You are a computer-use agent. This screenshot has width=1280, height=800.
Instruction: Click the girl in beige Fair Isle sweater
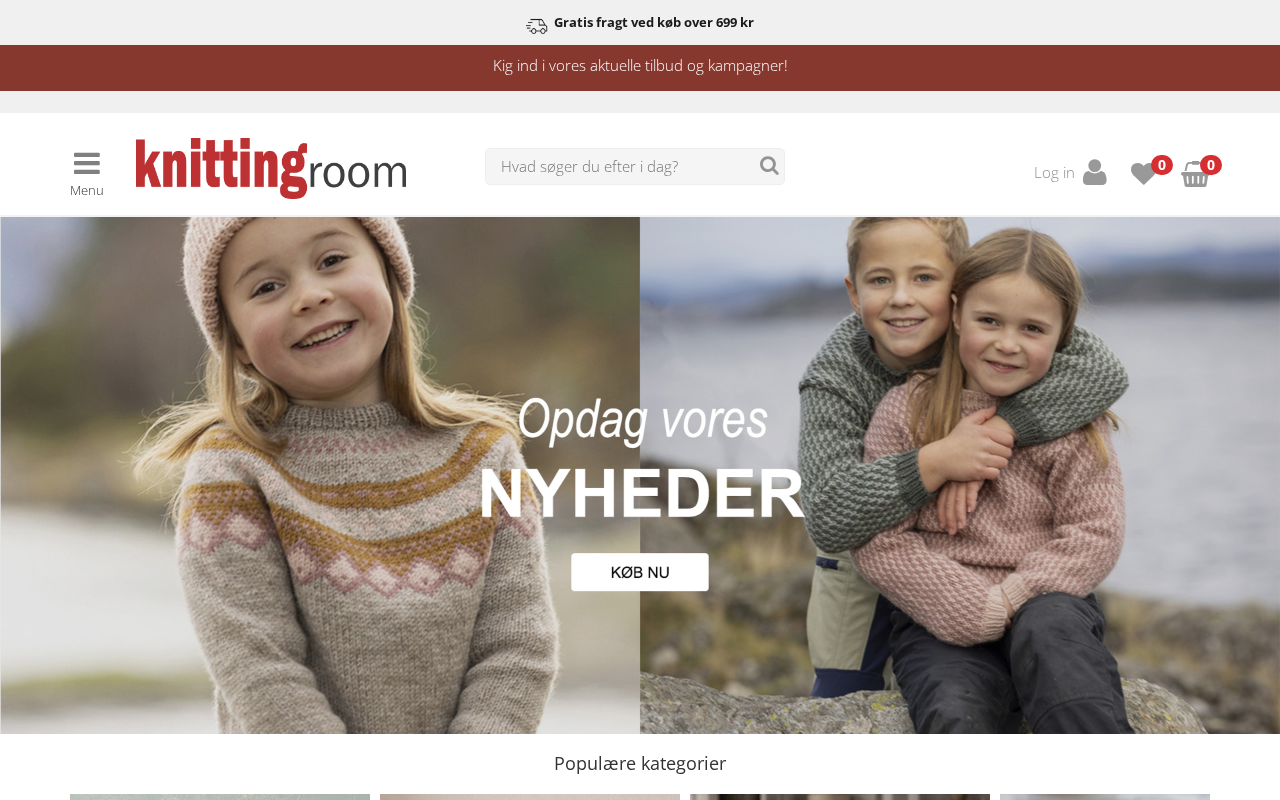320,476
